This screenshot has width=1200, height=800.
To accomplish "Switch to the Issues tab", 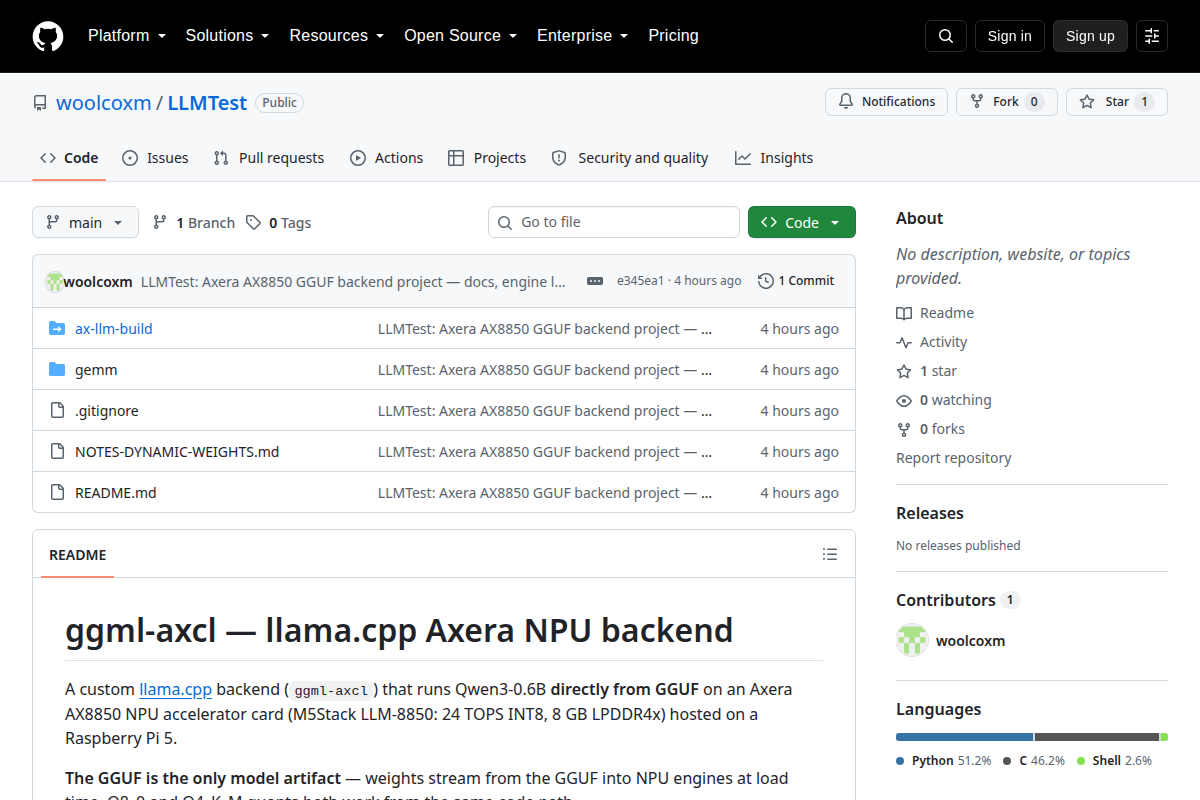I will click(x=155, y=158).
